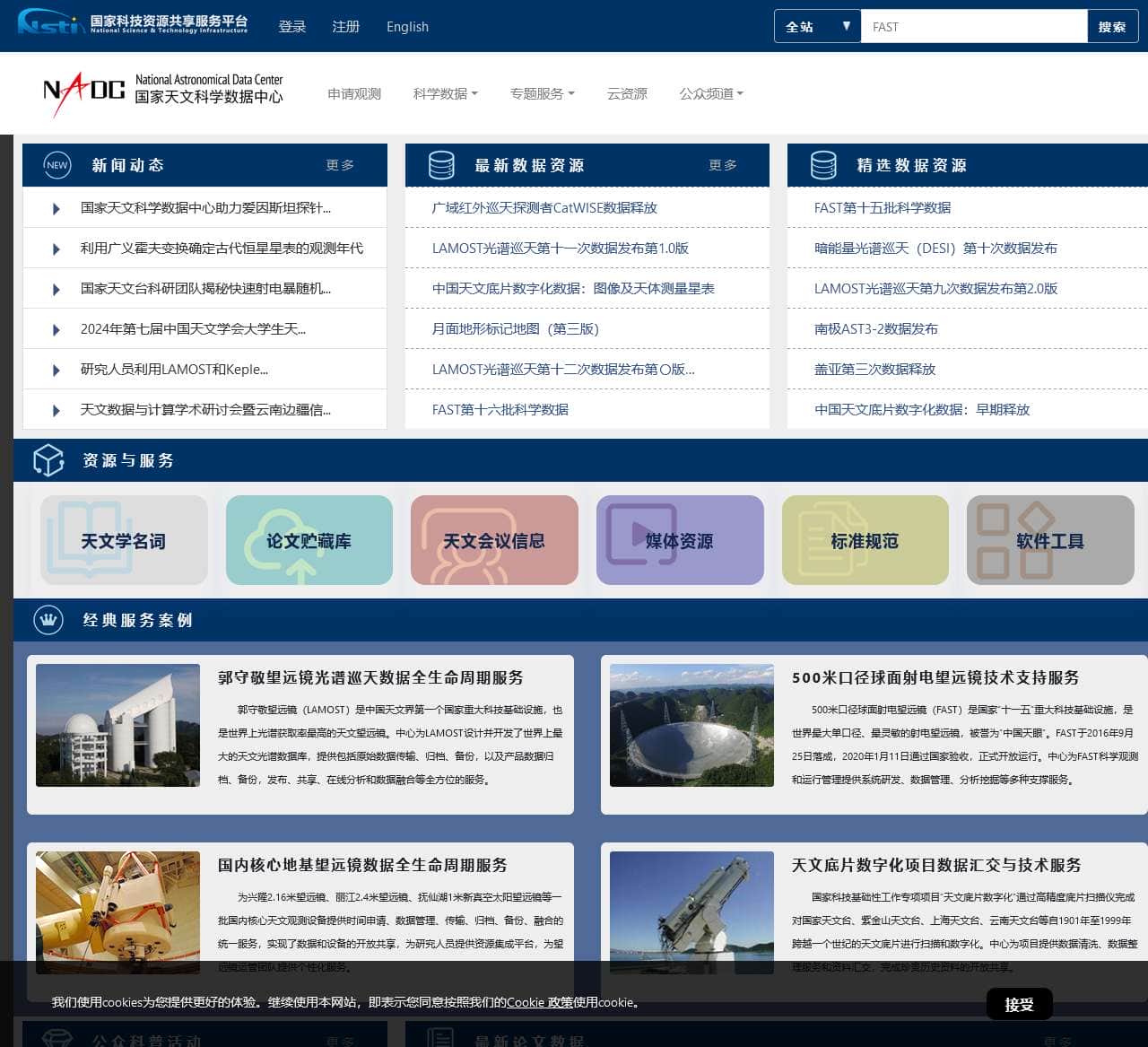Open 中国天文底片数字化数据：图像及天体测量星表
The height and width of the screenshot is (1047, 1148).
pos(573,288)
